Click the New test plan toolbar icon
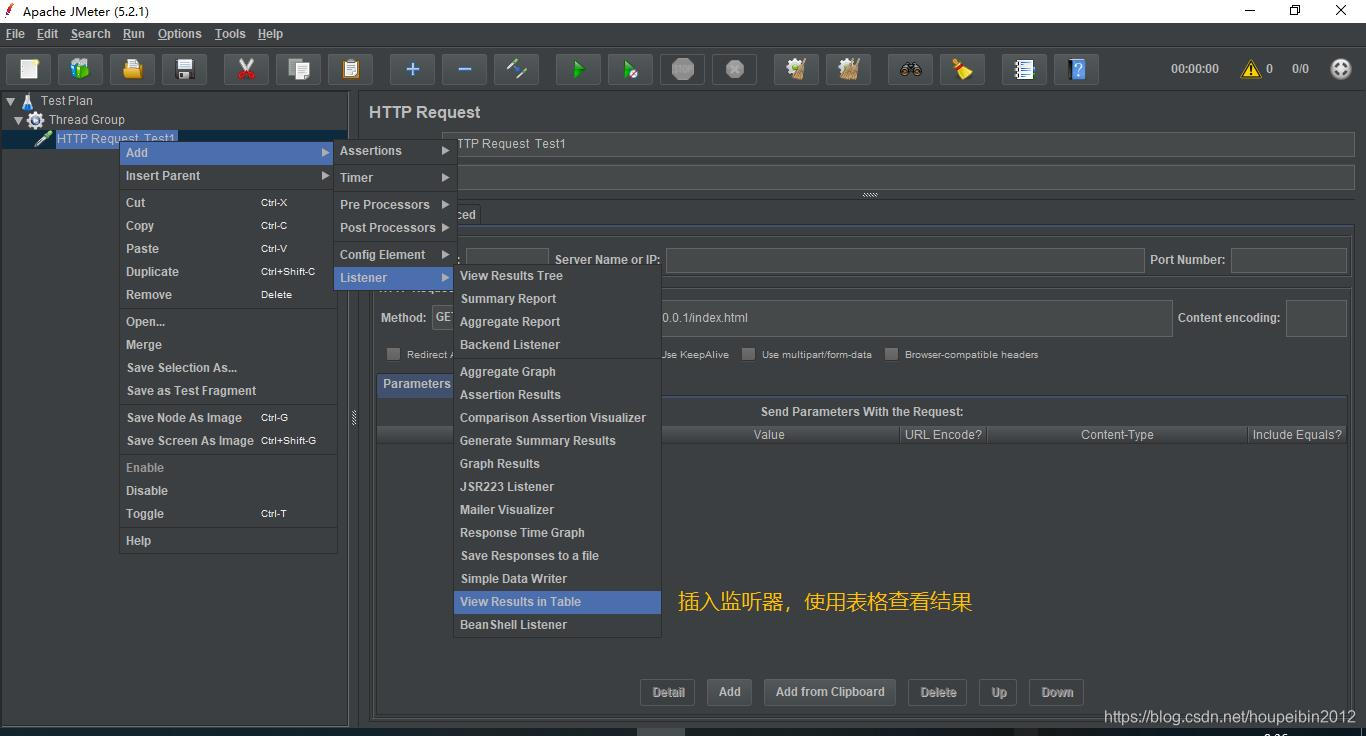Image resolution: width=1366 pixels, height=736 pixels. click(29, 69)
